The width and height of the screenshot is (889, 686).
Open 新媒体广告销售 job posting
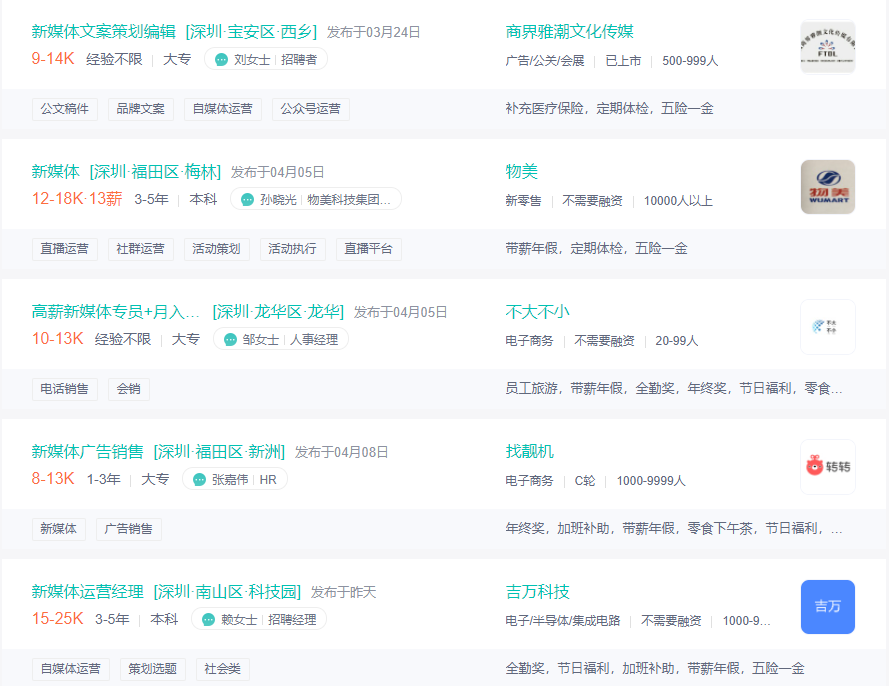(87, 452)
